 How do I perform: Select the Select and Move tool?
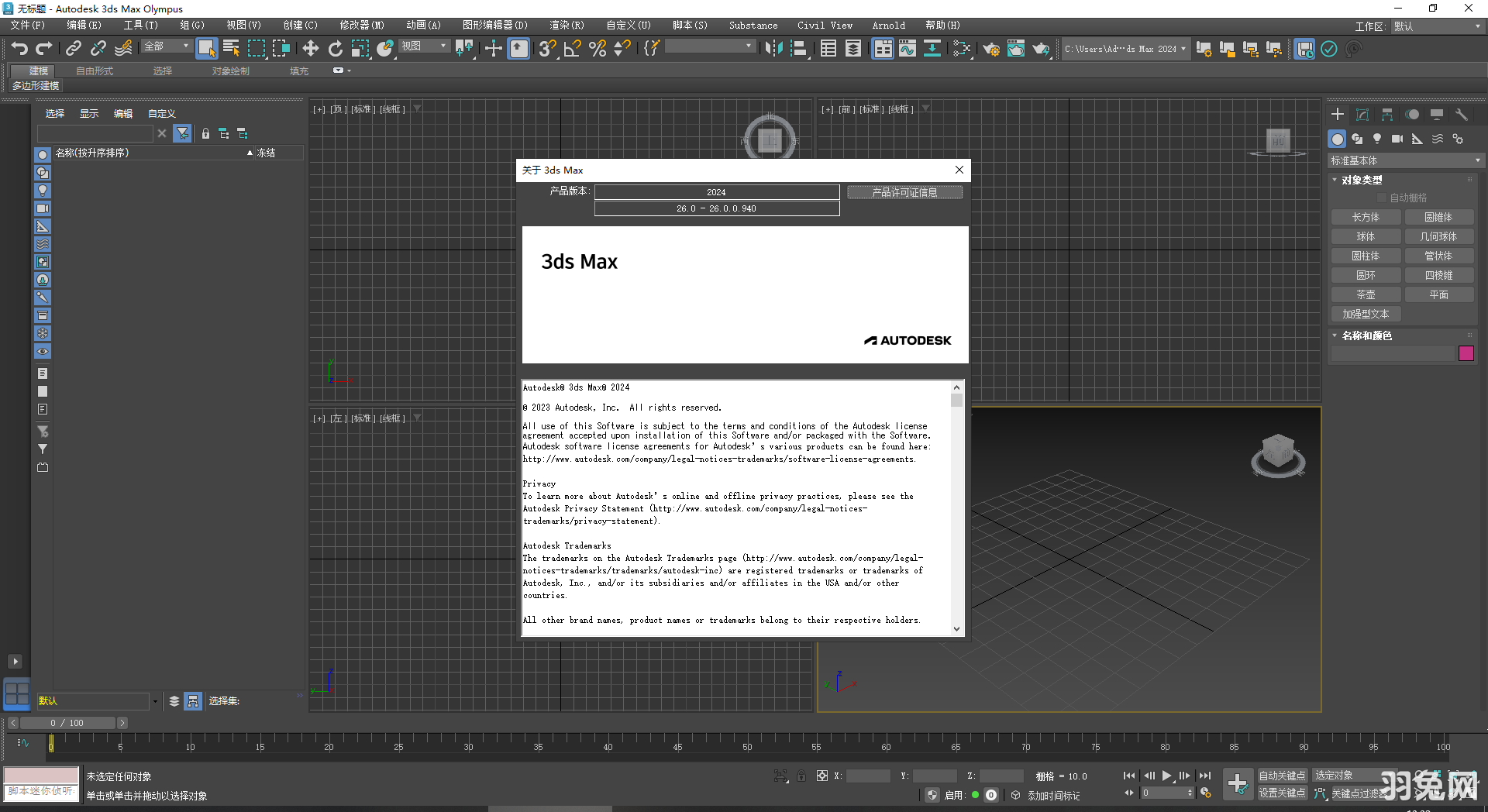pos(310,49)
